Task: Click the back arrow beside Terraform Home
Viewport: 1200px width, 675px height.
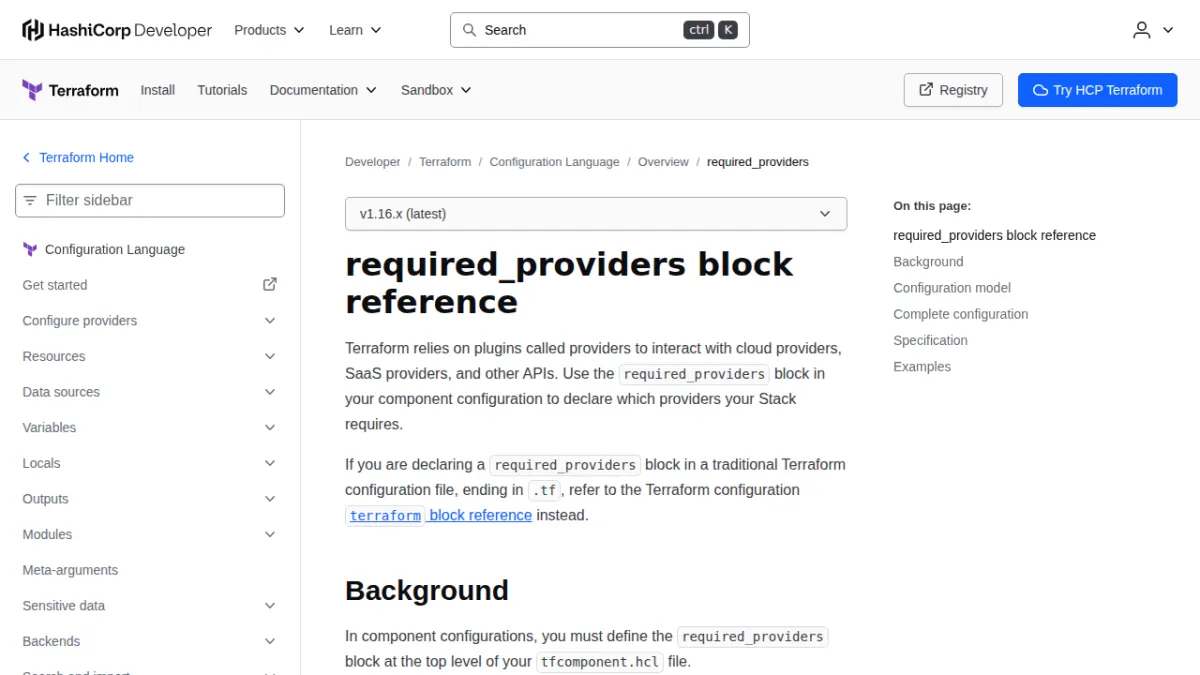Action: pyautogui.click(x=27, y=158)
